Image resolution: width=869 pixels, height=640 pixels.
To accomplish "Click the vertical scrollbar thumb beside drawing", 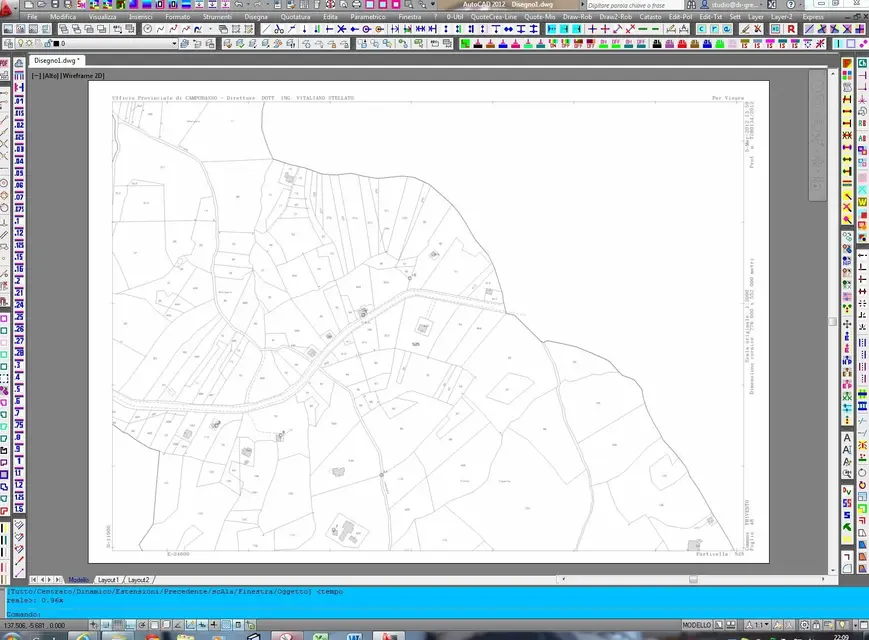I will [832, 321].
